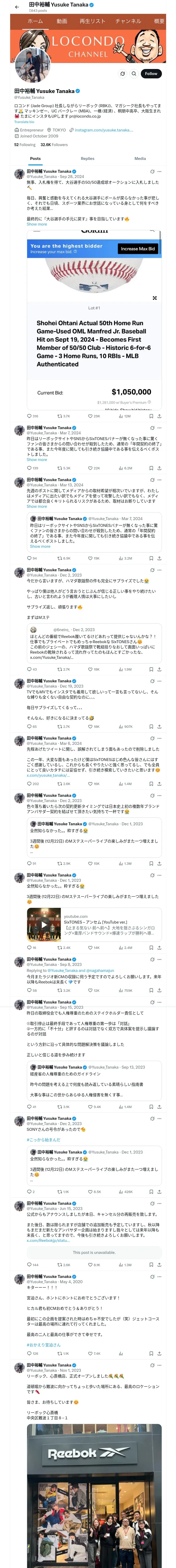Open the instagram.com/yusuke.tanaka link in the bio
Viewport: 176px width, 1568px height.
[103, 130]
